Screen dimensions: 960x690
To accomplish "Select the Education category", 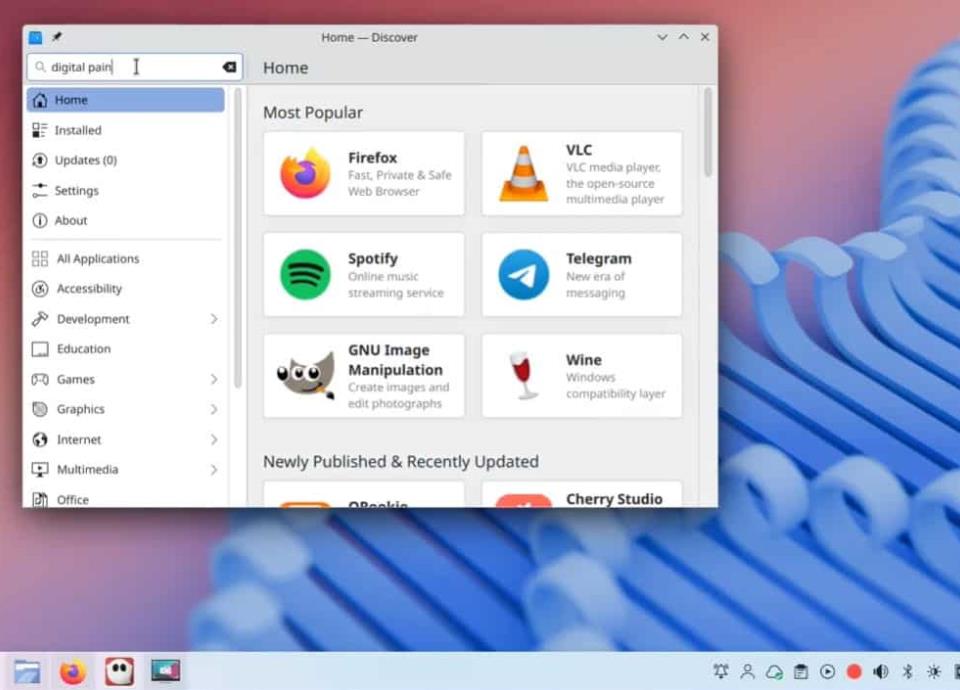I will (126, 349).
